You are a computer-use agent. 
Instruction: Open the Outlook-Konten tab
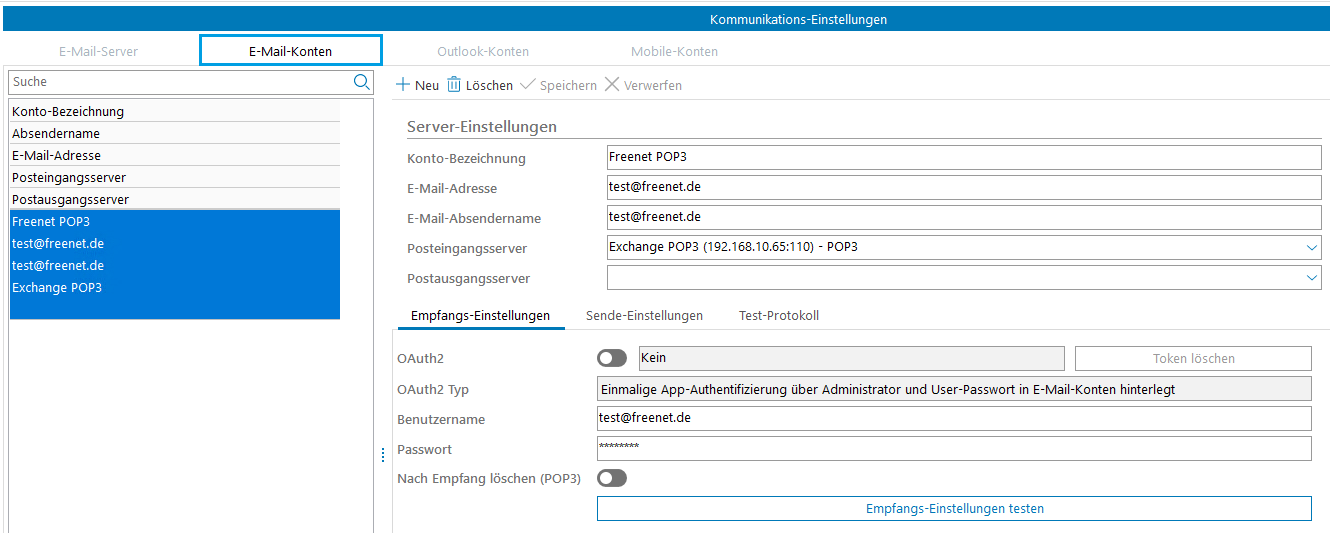click(483, 51)
